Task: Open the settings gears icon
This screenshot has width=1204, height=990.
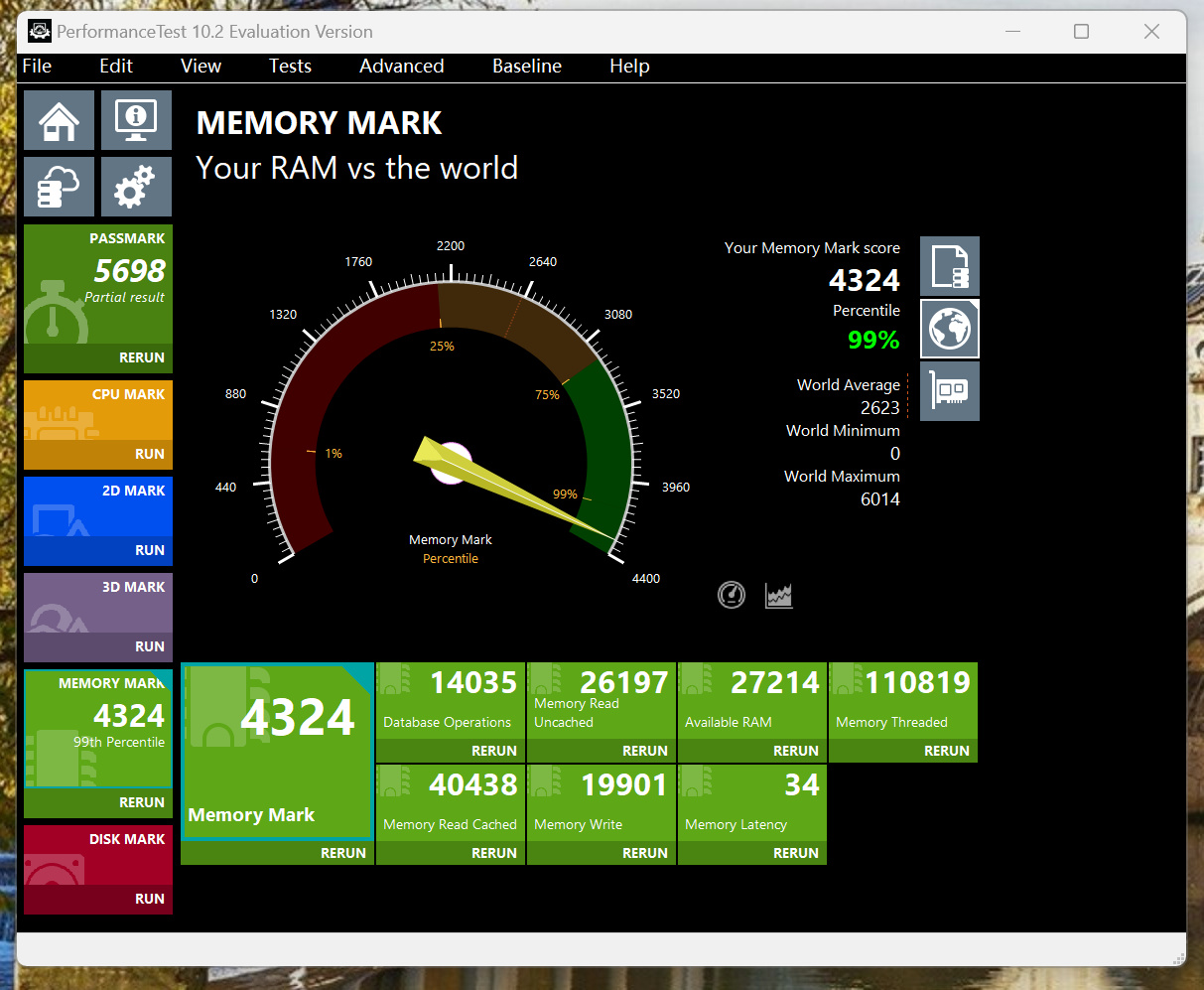Action: [x=136, y=187]
